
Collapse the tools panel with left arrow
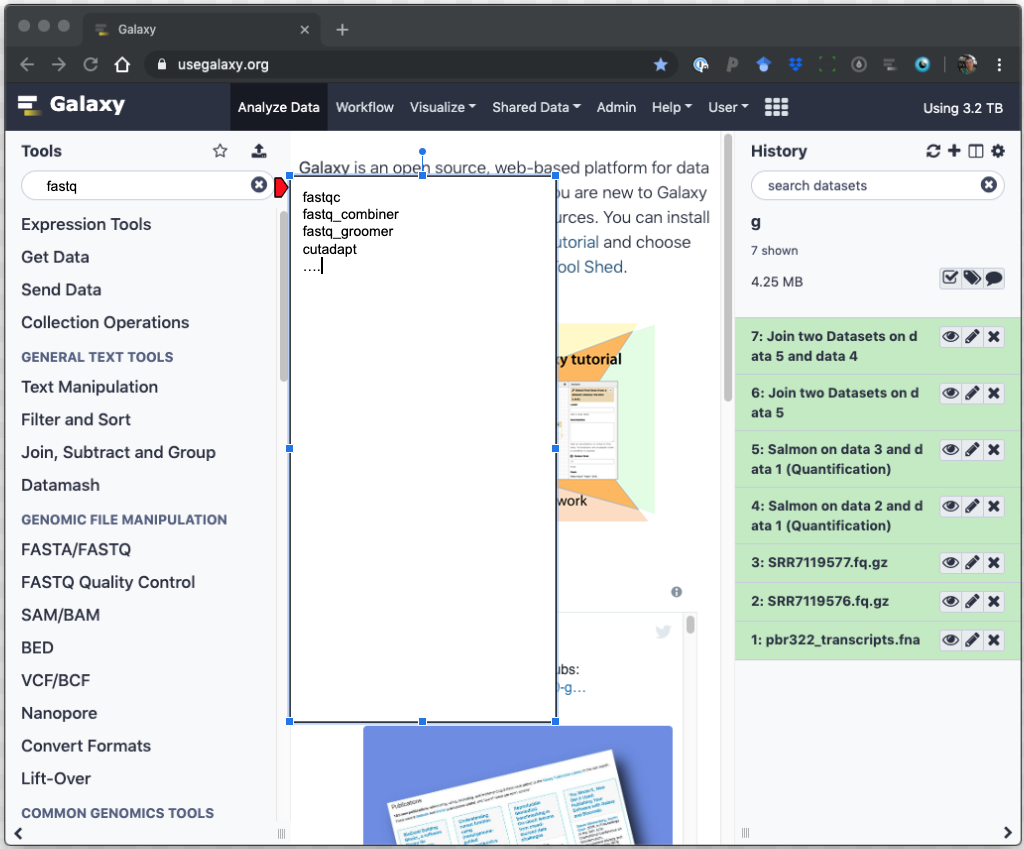coord(18,833)
